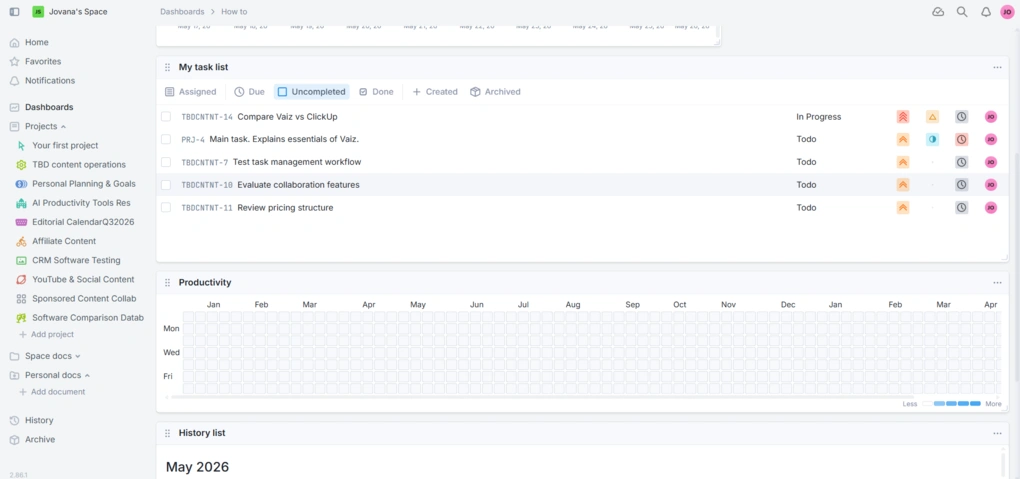Expand Space docs section

[x=78, y=356]
